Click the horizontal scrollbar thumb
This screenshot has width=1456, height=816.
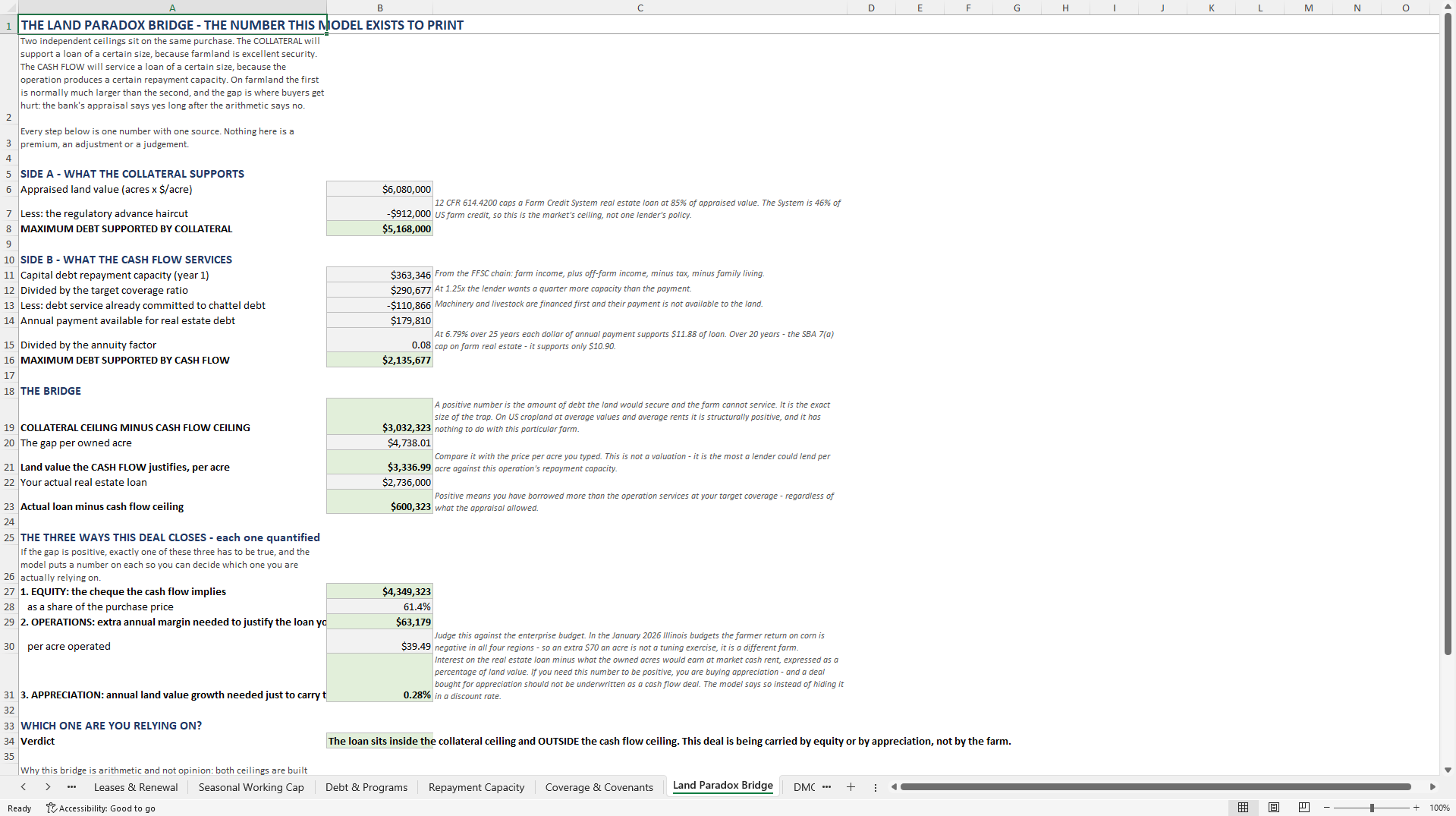(x=1156, y=787)
